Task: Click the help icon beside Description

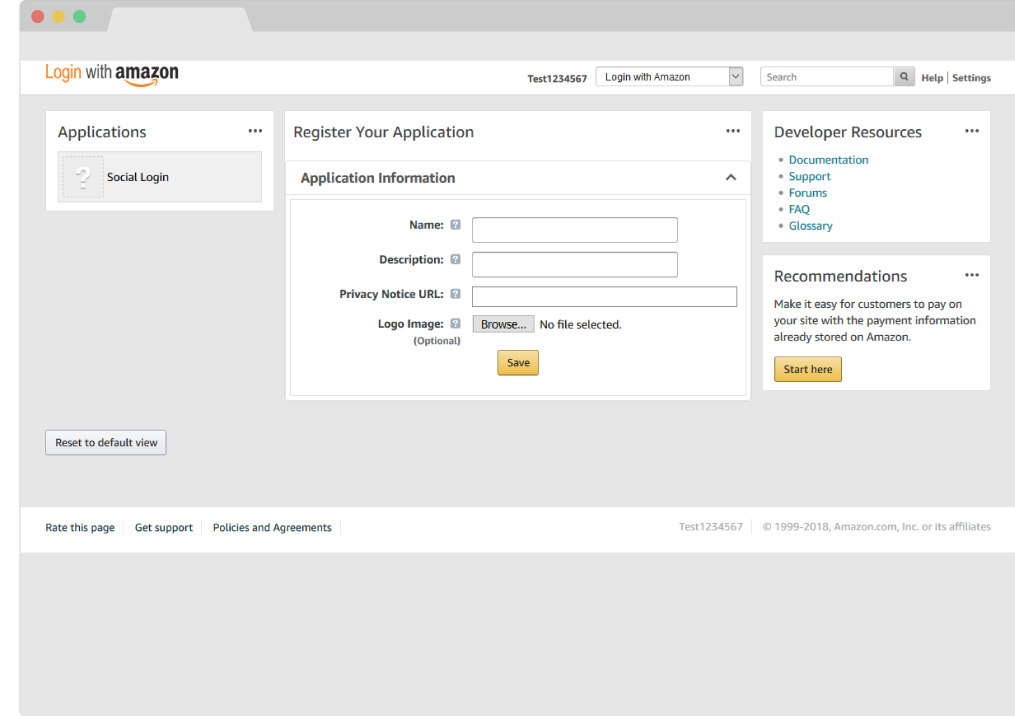Action: tap(455, 260)
